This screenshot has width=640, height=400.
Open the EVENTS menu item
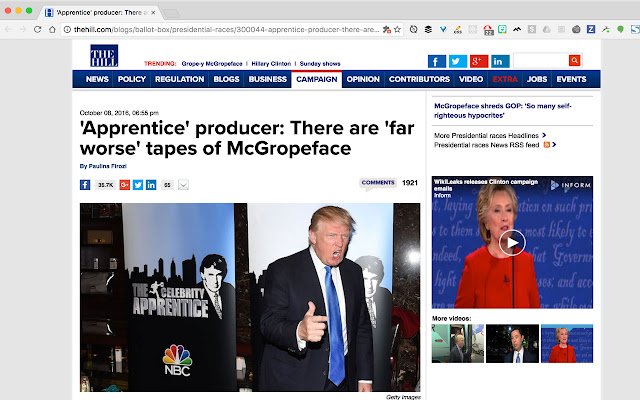[571, 79]
